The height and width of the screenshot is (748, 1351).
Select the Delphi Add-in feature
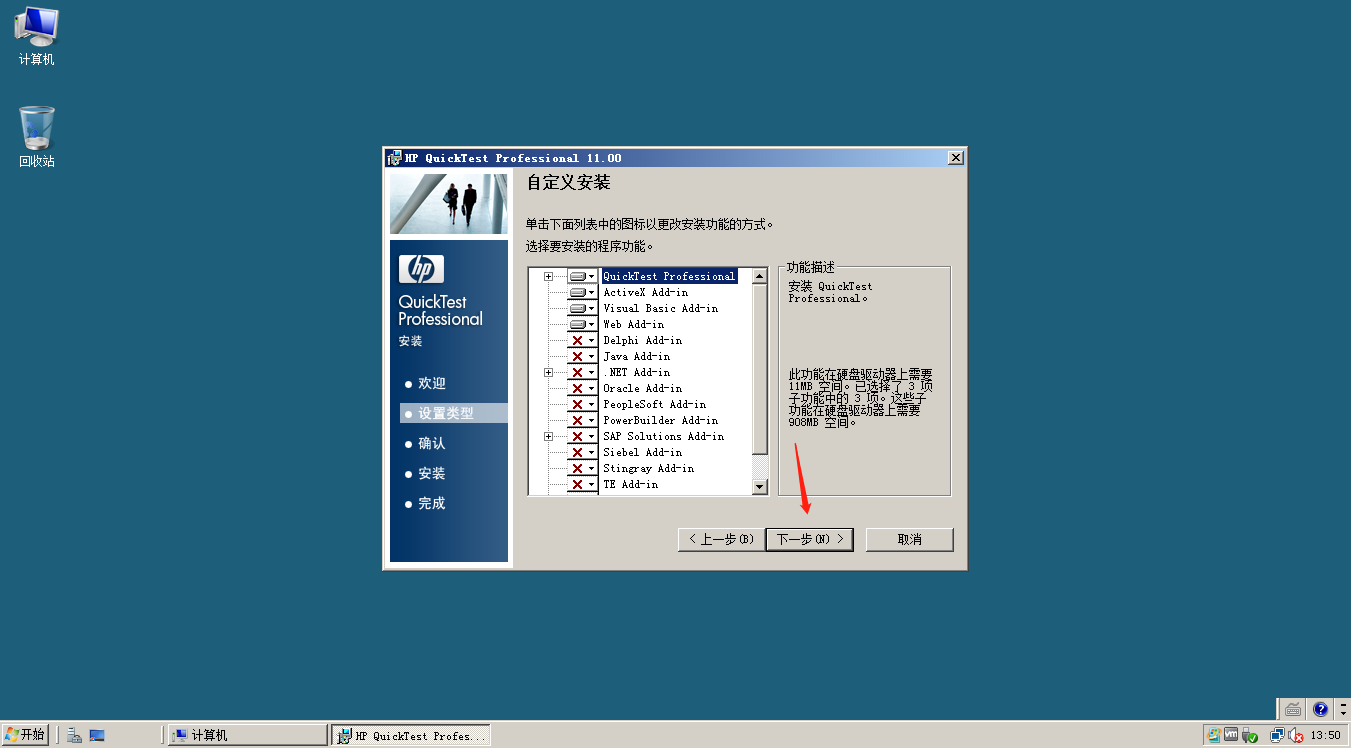[x=642, y=340]
